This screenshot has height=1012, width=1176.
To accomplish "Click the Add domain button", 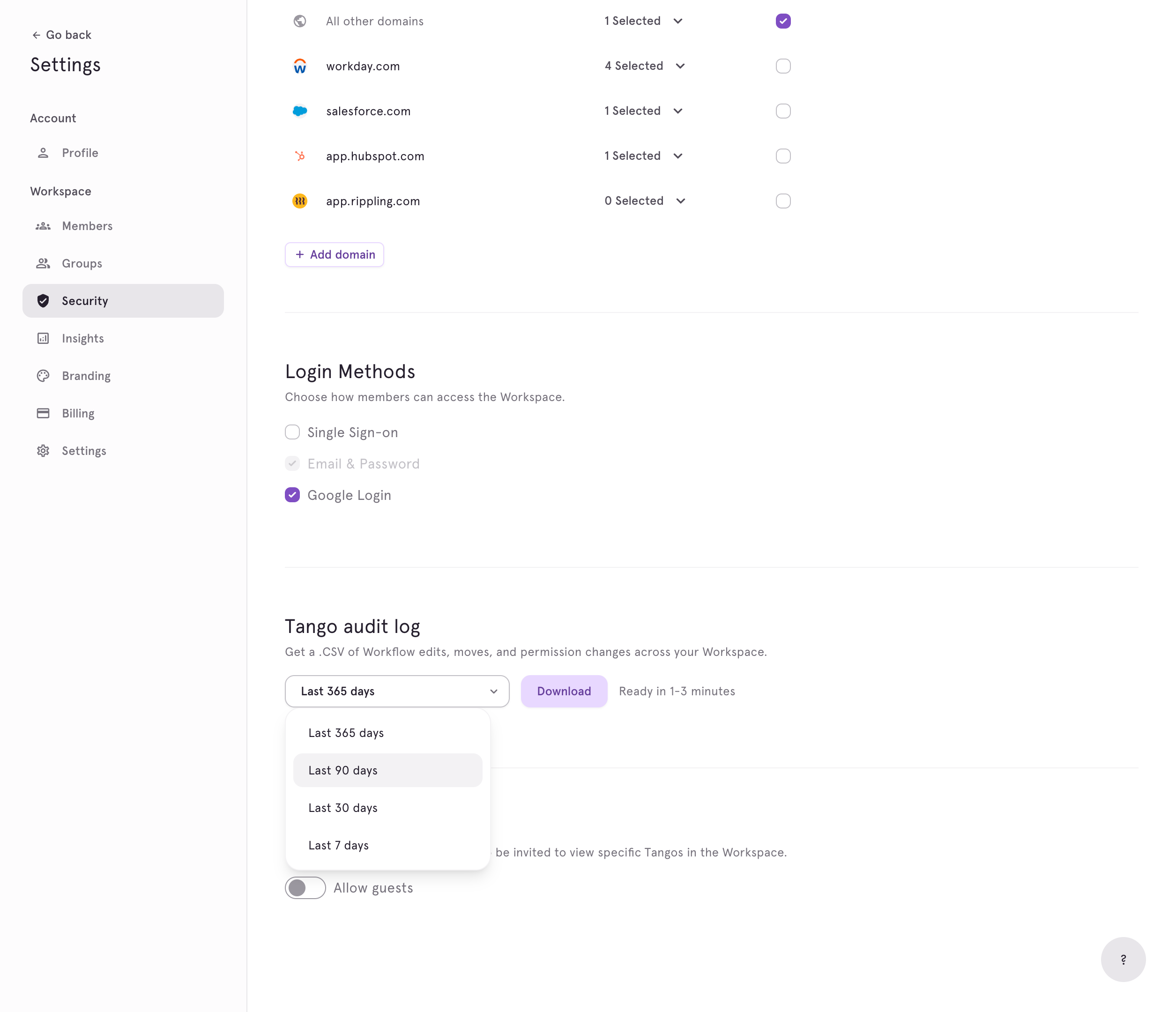I will 335,254.
